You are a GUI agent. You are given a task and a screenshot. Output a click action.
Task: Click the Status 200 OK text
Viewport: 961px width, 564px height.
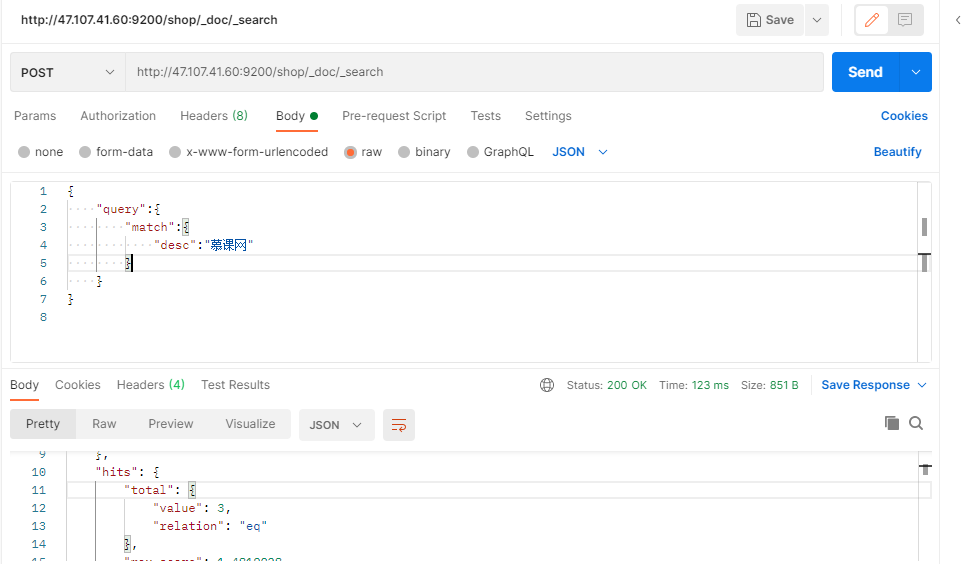click(607, 385)
